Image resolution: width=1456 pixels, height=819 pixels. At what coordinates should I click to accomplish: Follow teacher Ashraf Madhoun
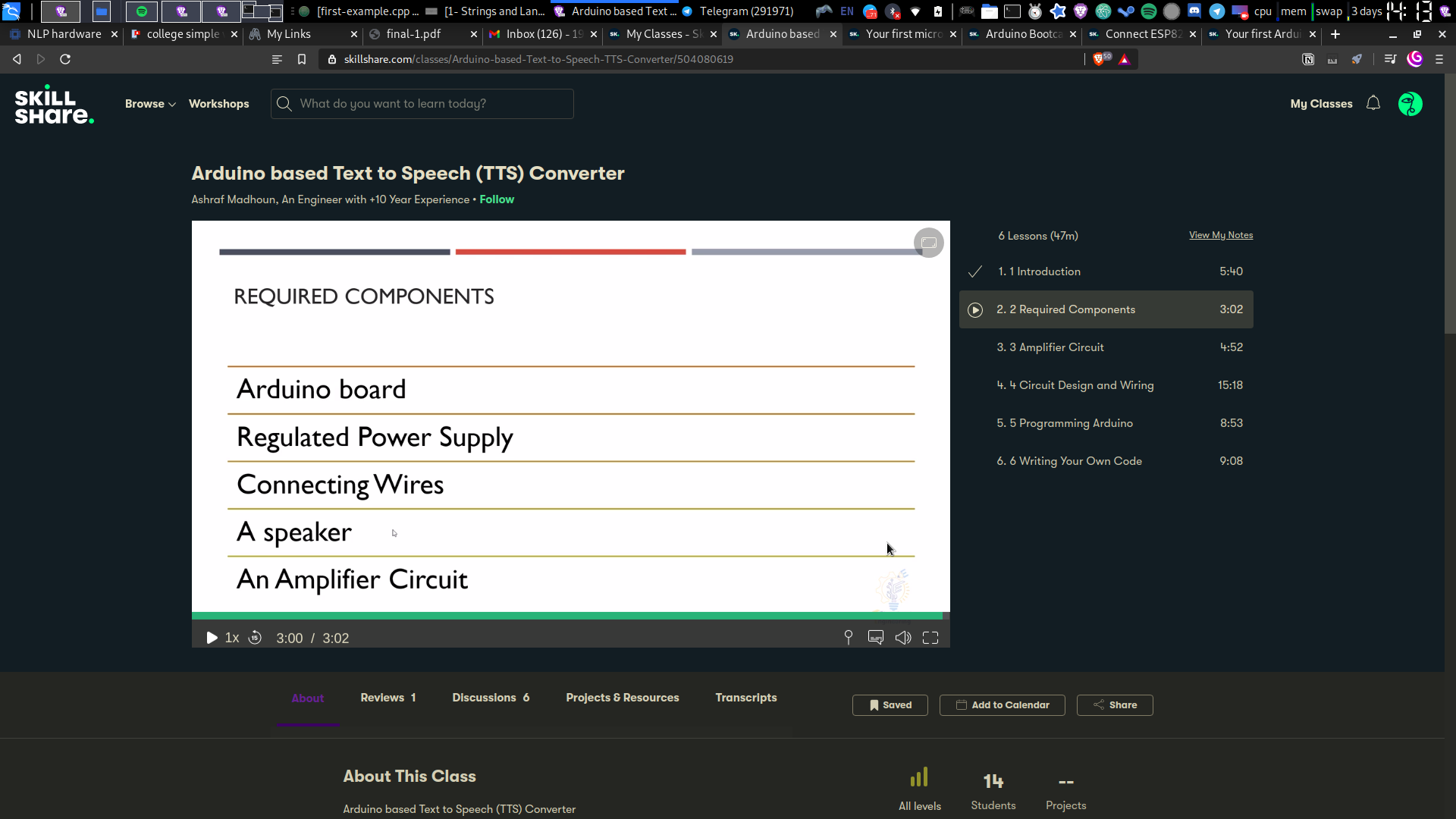[x=497, y=199]
